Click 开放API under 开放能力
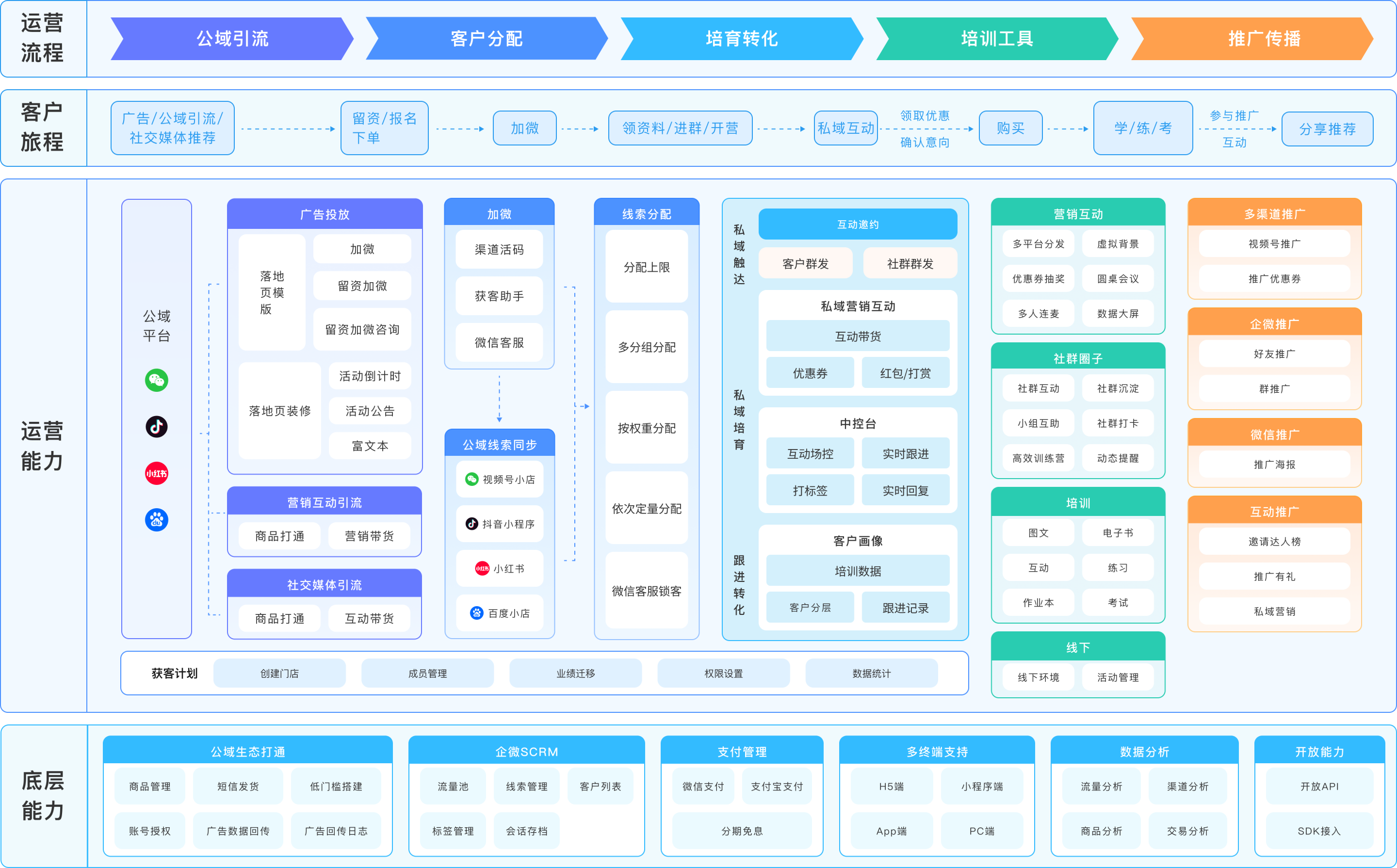This screenshot has width=1397, height=868. coord(1319,786)
